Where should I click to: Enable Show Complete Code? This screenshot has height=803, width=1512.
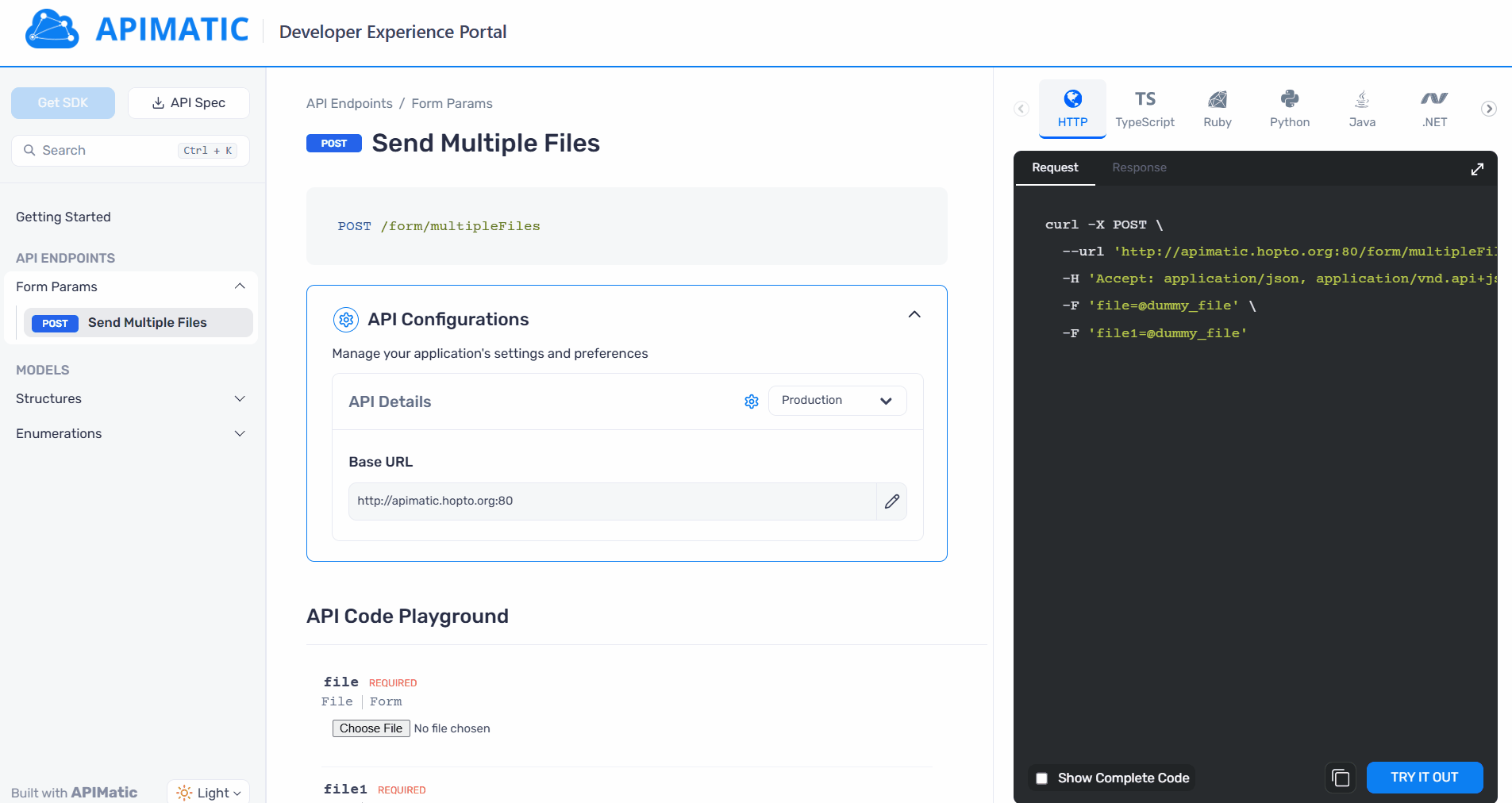(x=1042, y=778)
